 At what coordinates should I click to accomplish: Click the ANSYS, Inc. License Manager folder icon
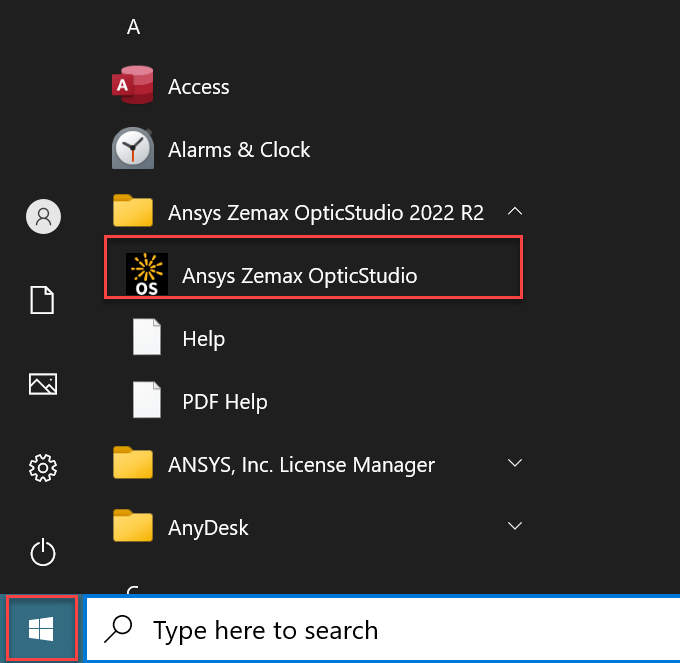pyautogui.click(x=133, y=462)
